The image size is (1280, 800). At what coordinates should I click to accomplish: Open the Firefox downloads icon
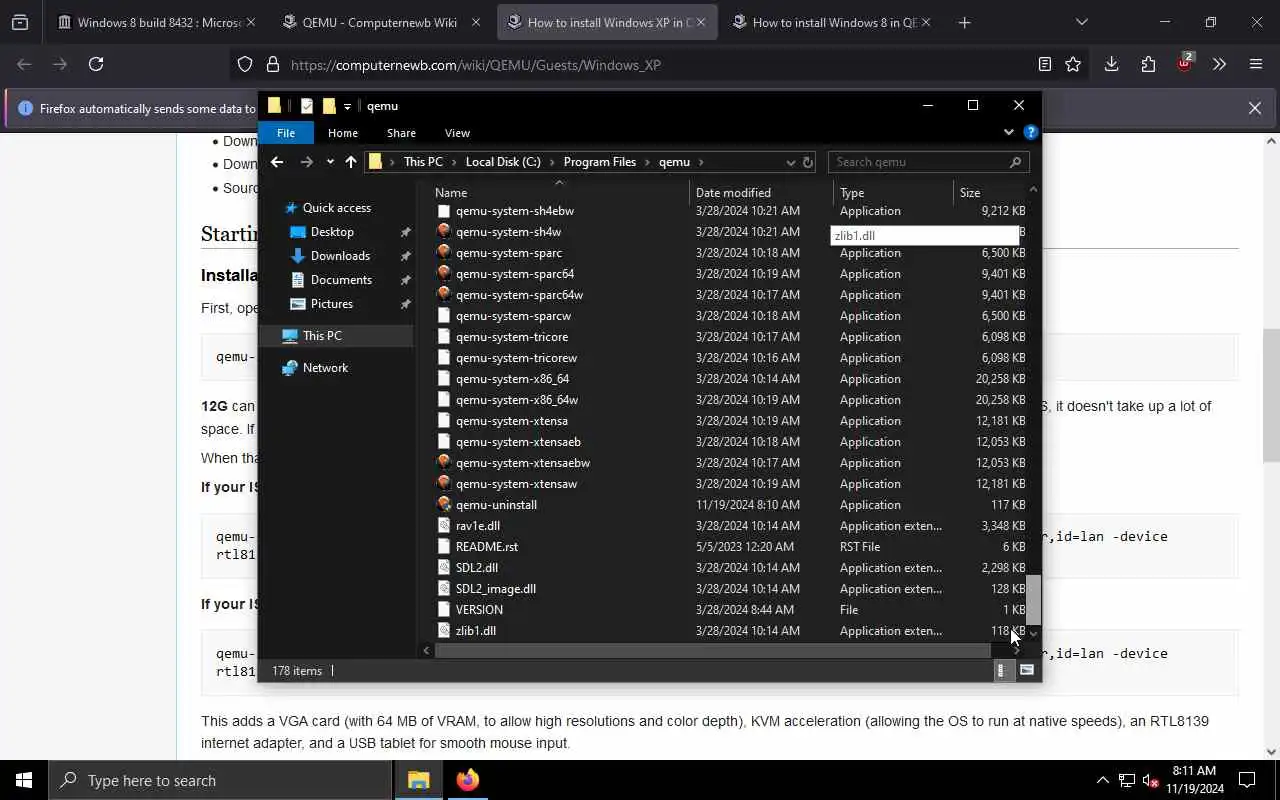pyautogui.click(x=1111, y=64)
